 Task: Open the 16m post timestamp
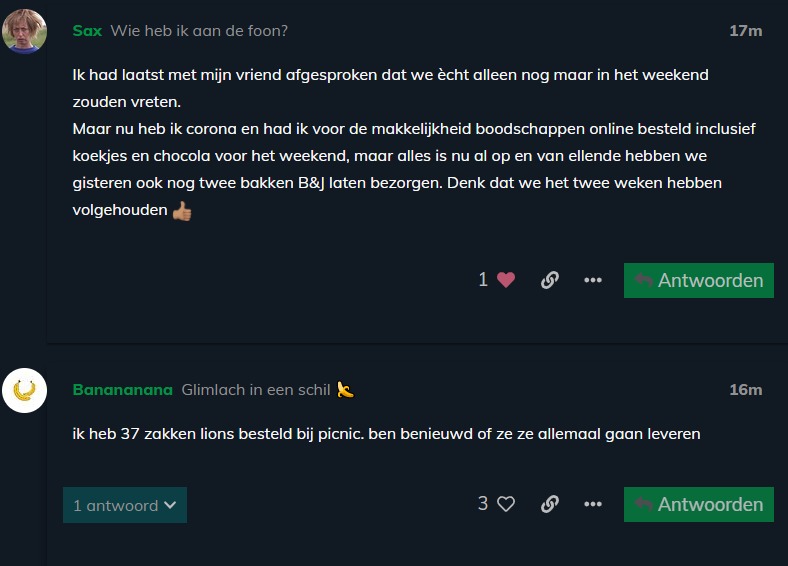(x=746, y=390)
